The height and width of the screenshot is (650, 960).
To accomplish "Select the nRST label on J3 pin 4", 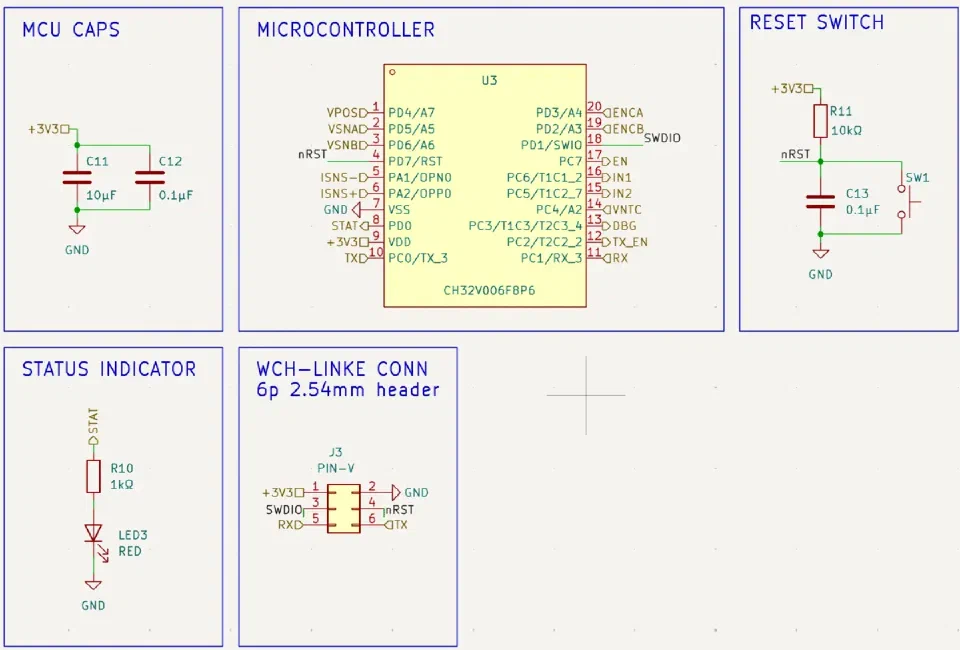I will coord(400,509).
